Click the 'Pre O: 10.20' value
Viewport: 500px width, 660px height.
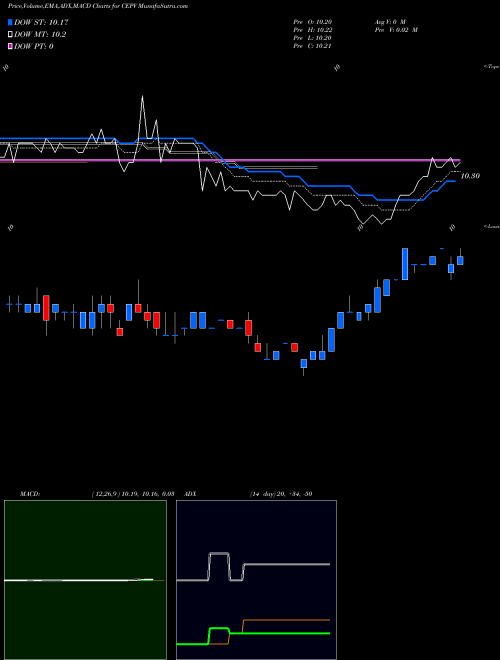(x=313, y=22)
